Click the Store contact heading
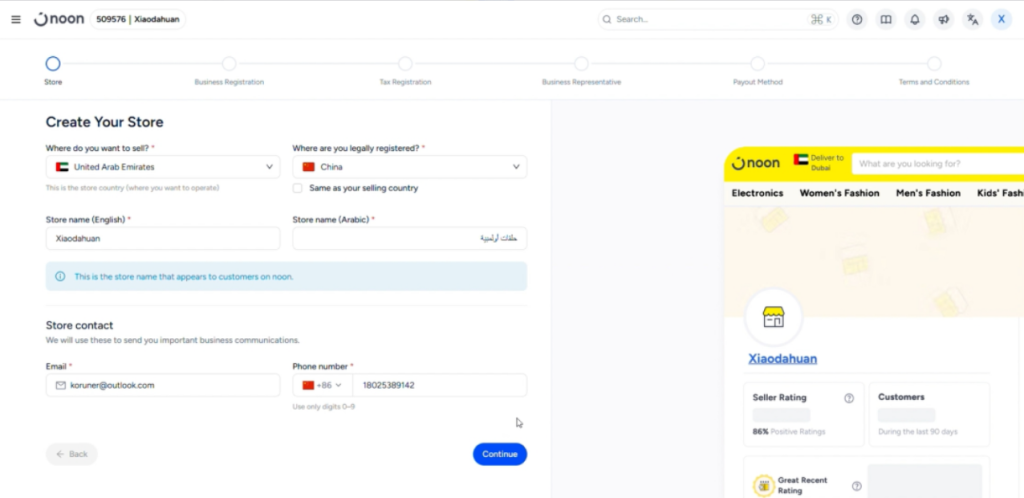 (79, 325)
